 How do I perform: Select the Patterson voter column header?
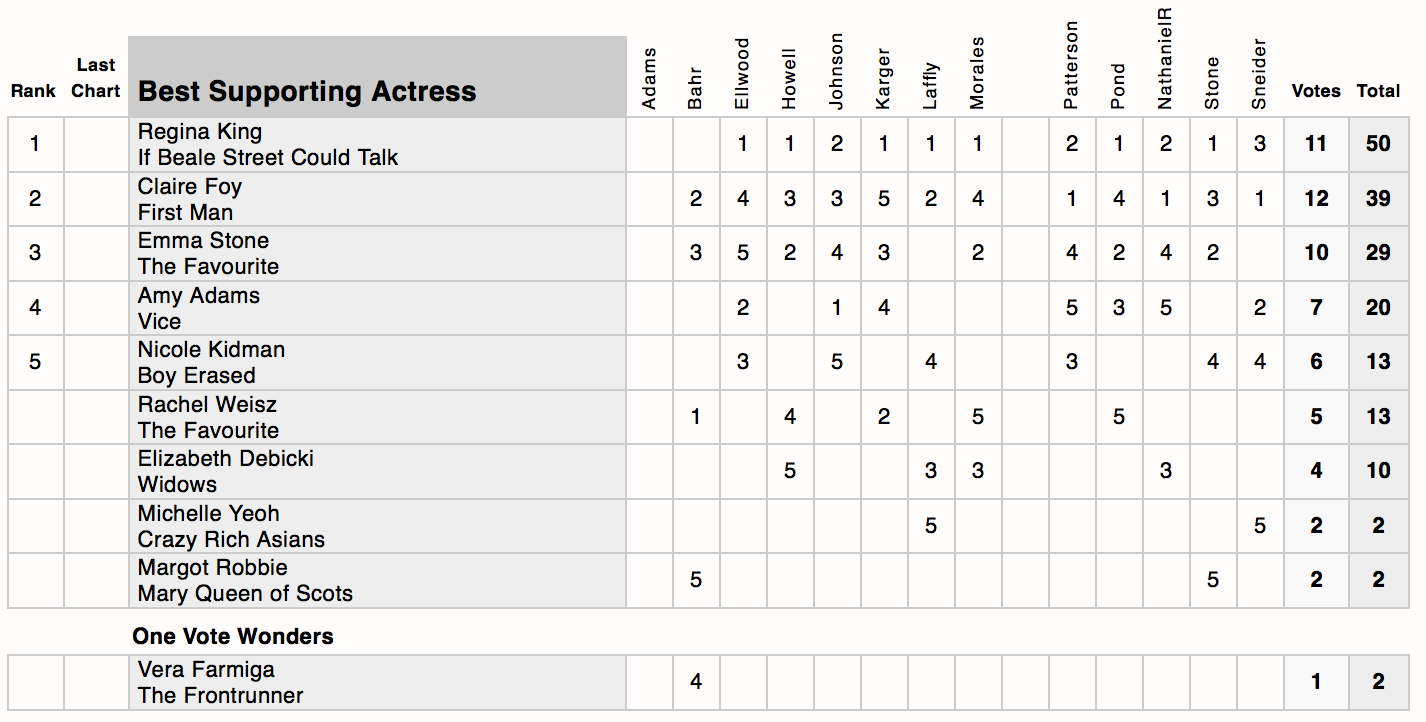tap(1071, 66)
